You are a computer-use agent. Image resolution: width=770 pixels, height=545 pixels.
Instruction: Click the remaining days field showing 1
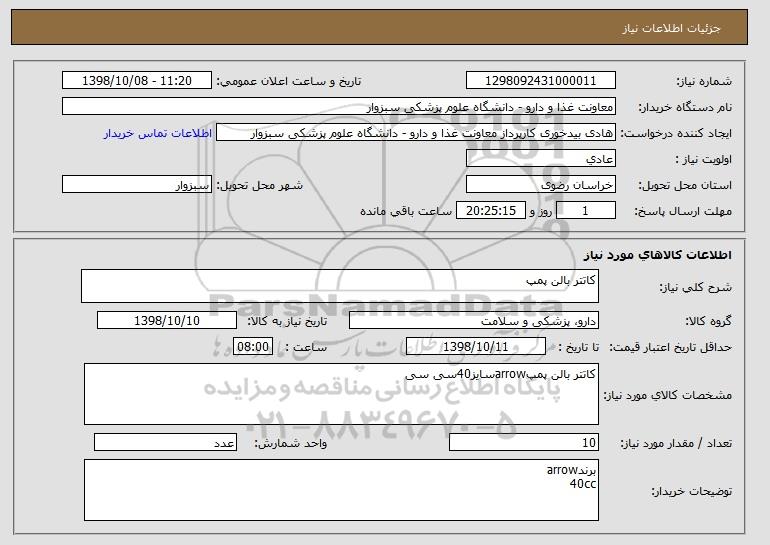(585, 211)
